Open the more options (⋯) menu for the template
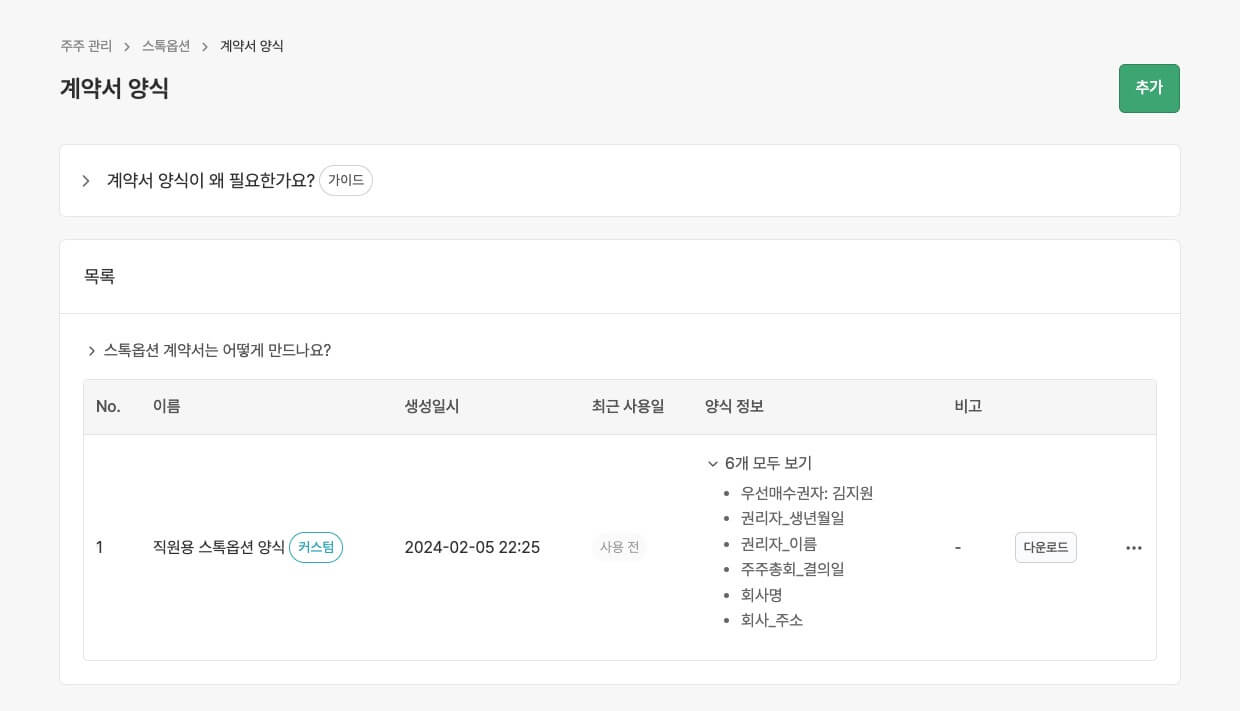This screenshot has height=711, width=1240. coord(1133,547)
